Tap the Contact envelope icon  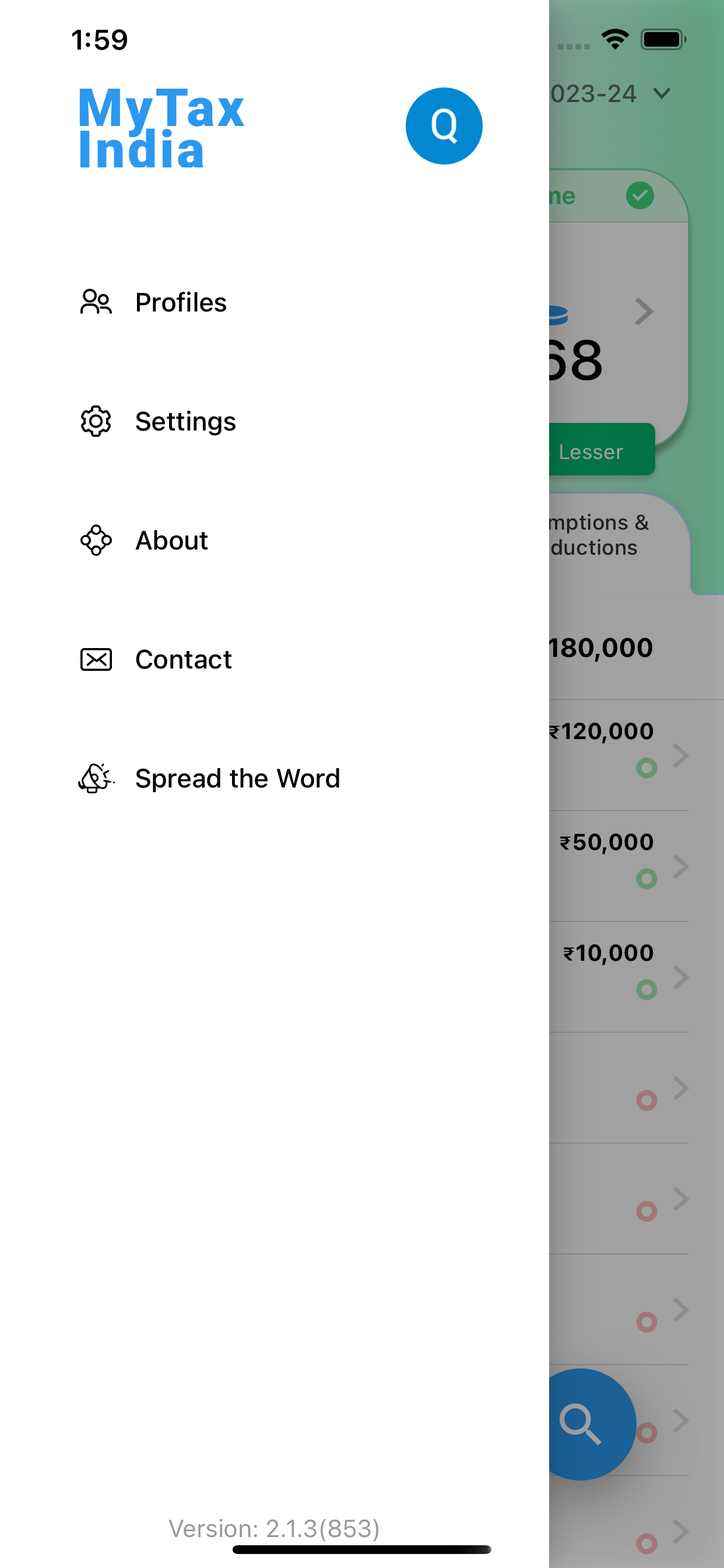coord(96,659)
